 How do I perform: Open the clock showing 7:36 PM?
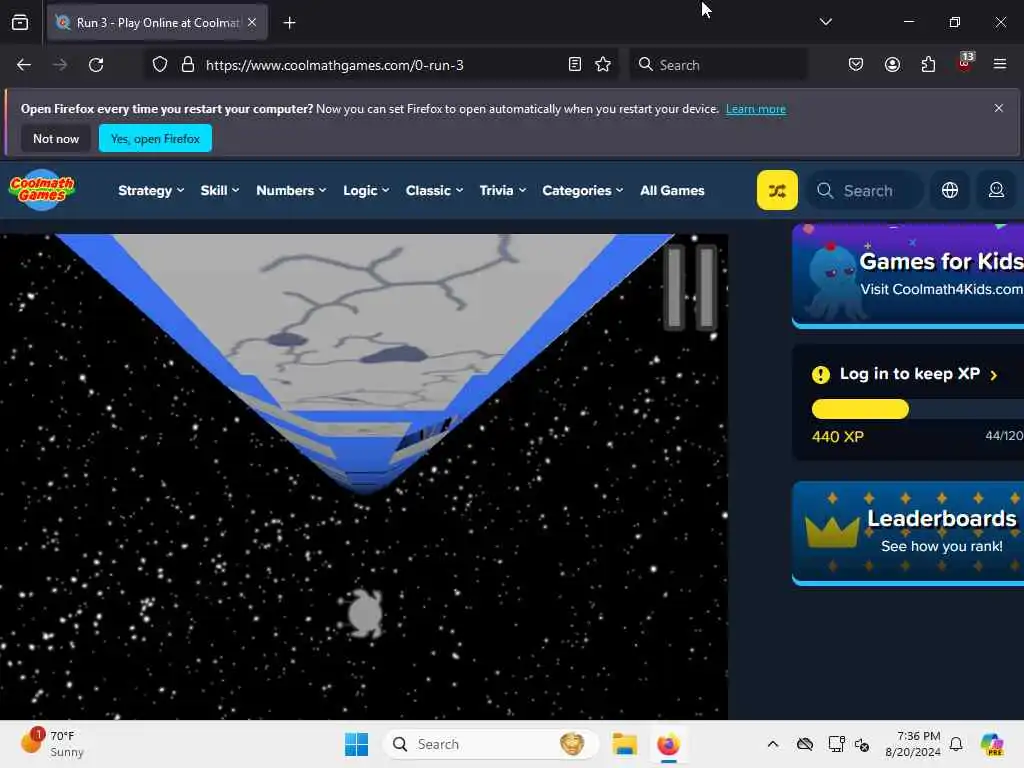(913, 744)
